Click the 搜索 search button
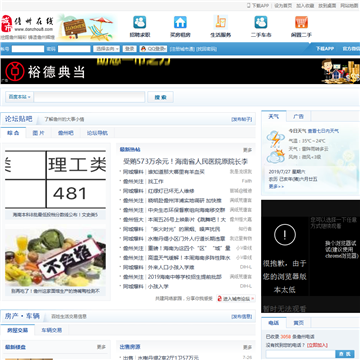This screenshot has height=360, width=360. tap(160, 97)
